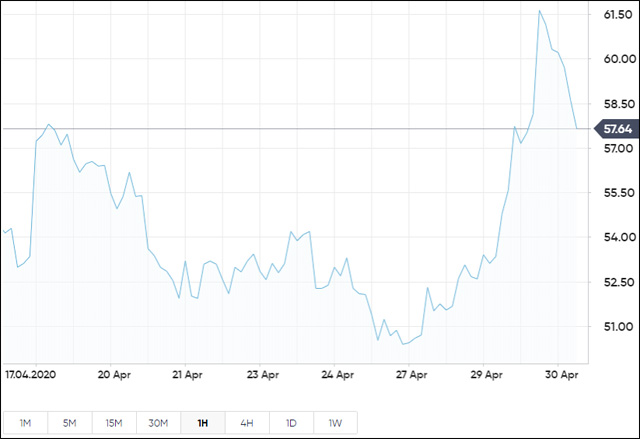Viewport: 640px width, 439px height.
Task: Set chart interval to 30M
Action: coord(158,423)
